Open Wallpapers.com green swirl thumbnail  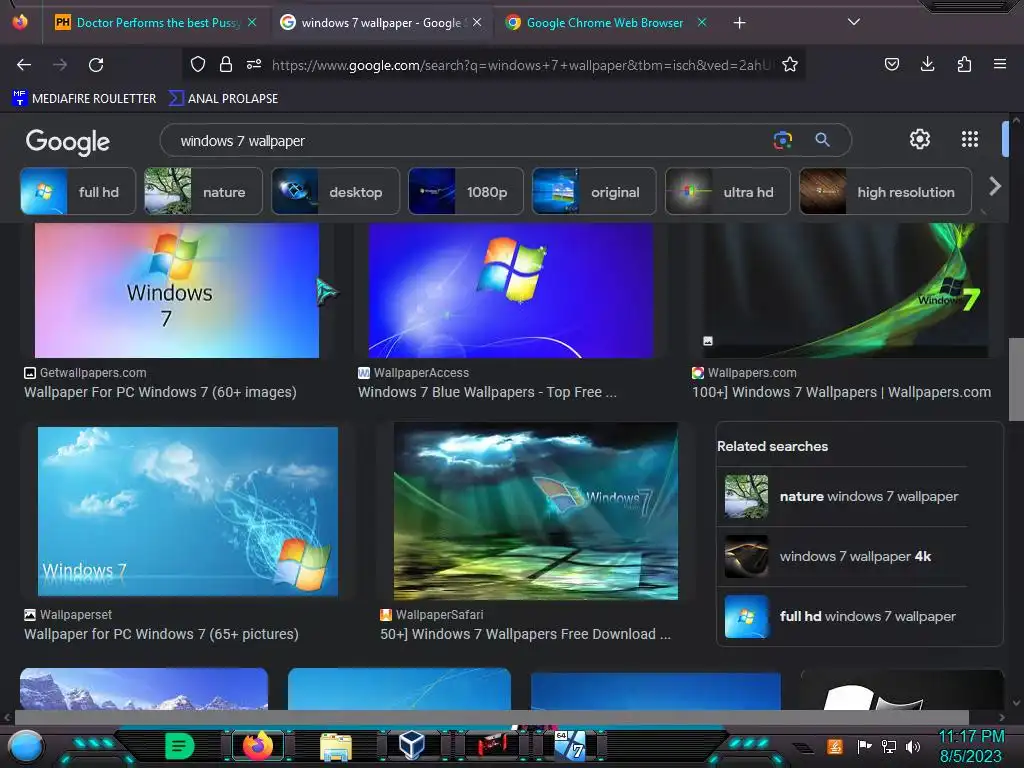click(x=844, y=290)
